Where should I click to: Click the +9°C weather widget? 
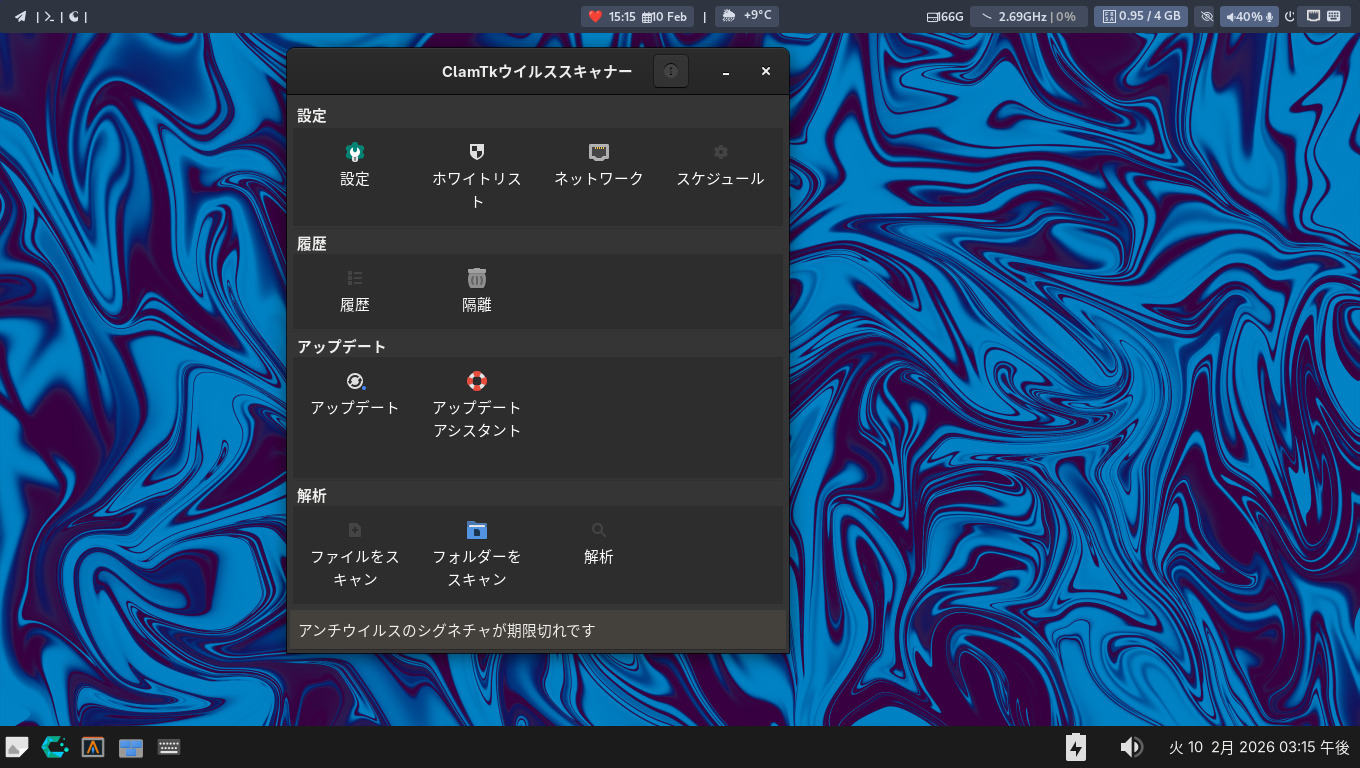tap(747, 16)
